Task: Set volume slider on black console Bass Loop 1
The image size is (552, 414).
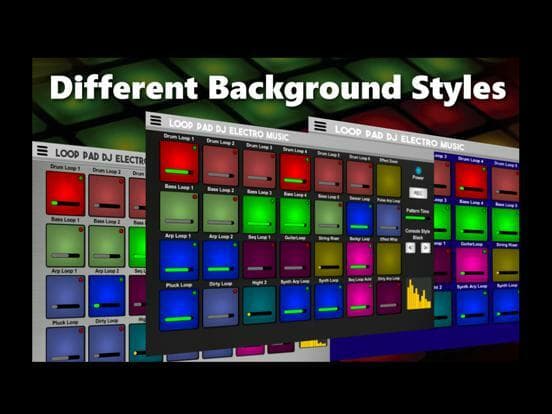Action: pyautogui.click(x=179, y=221)
